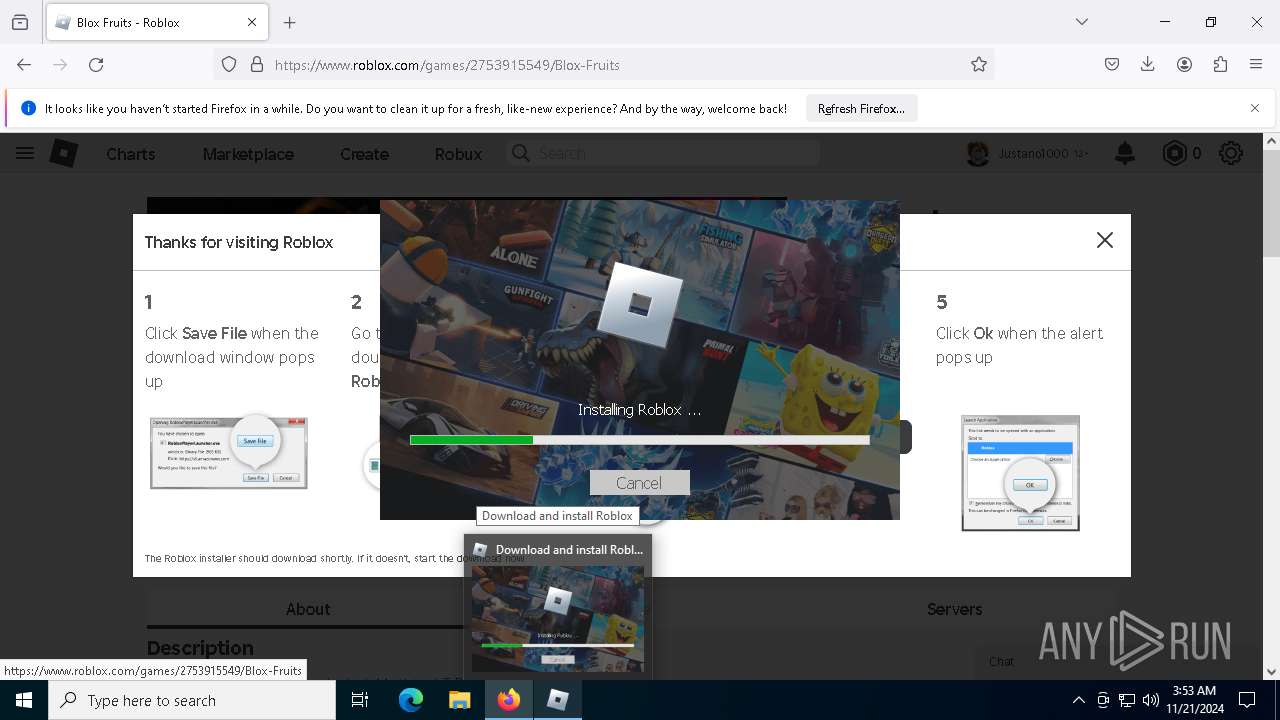1280x720 pixels.
Task: Open the Charts page
Action: click(131, 154)
